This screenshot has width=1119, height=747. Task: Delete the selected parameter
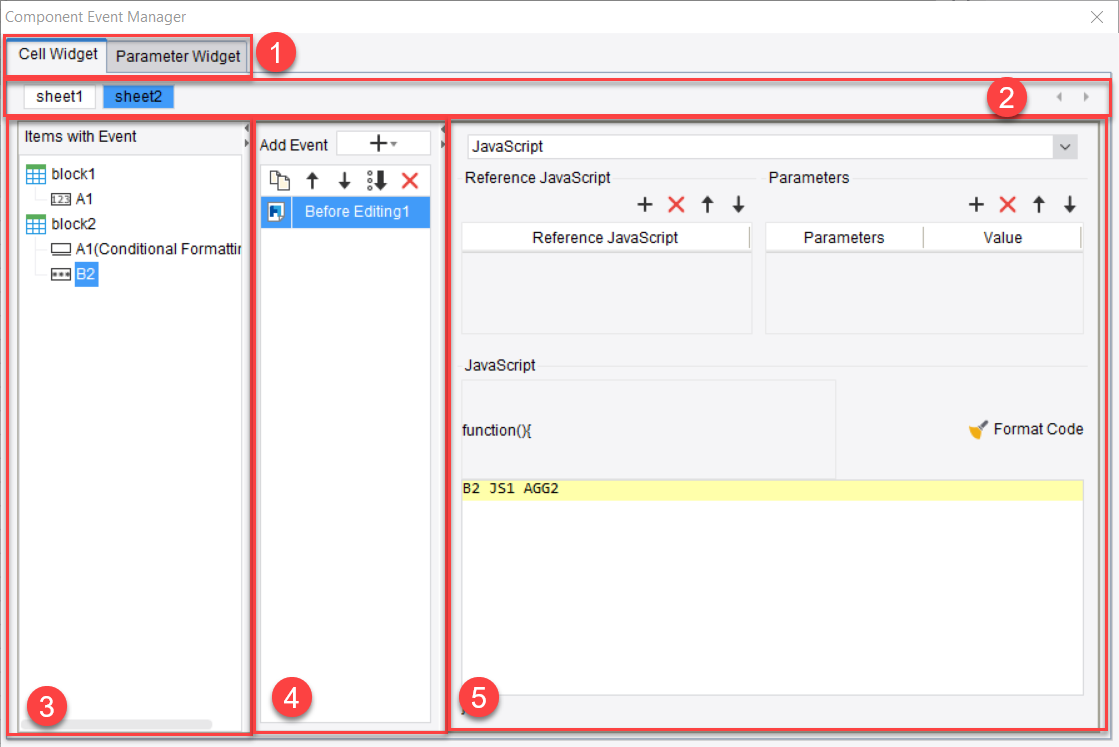(1008, 205)
